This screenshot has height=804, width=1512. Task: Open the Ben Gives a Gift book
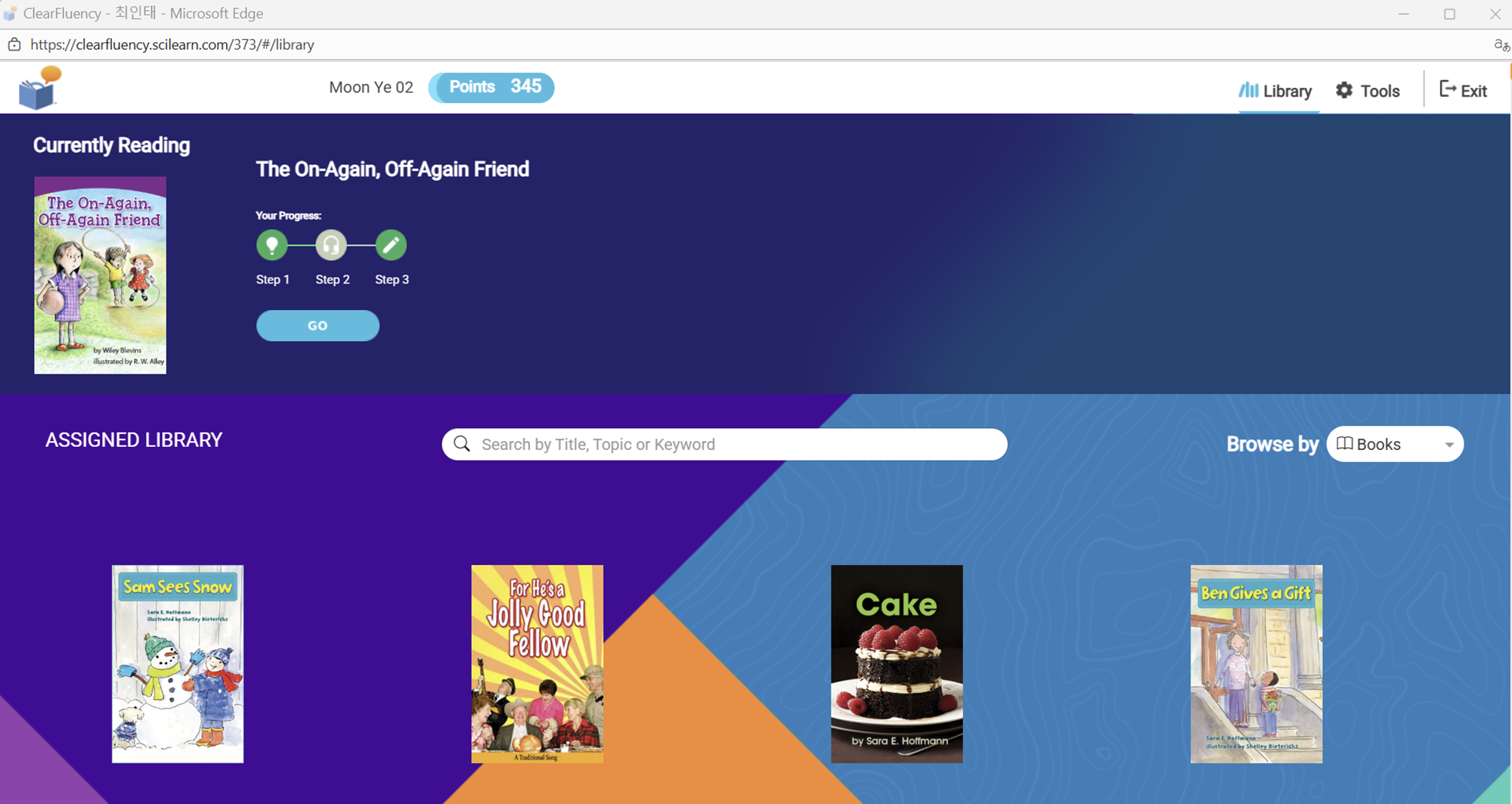pos(1256,663)
